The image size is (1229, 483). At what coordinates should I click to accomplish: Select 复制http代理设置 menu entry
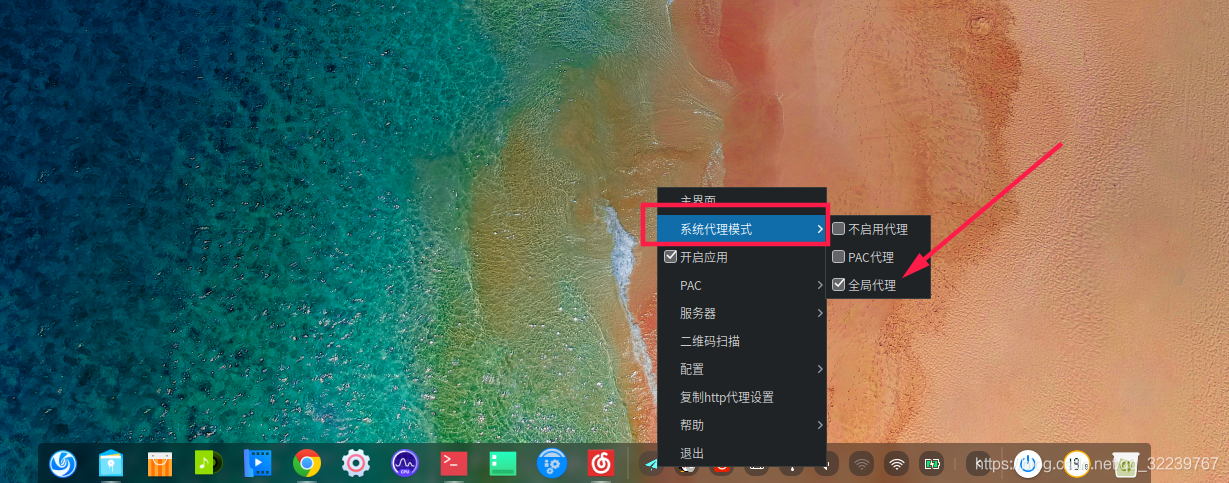[742, 397]
